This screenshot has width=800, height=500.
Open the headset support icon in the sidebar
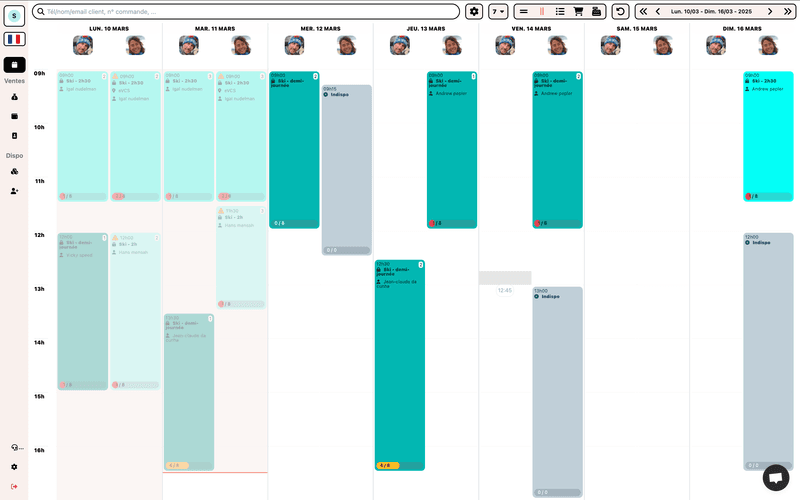point(15,447)
